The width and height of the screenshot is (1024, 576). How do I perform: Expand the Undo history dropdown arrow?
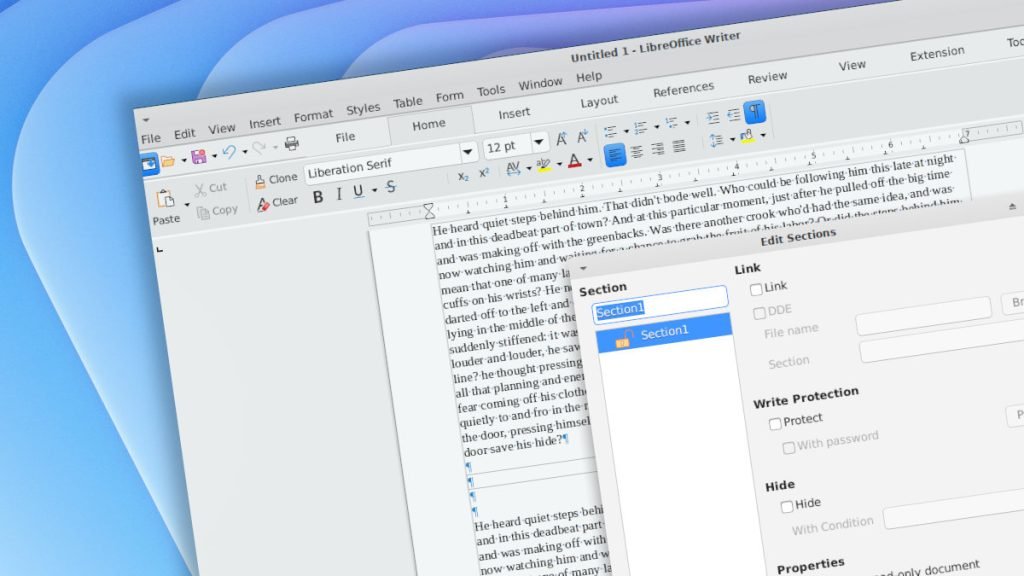click(245, 152)
